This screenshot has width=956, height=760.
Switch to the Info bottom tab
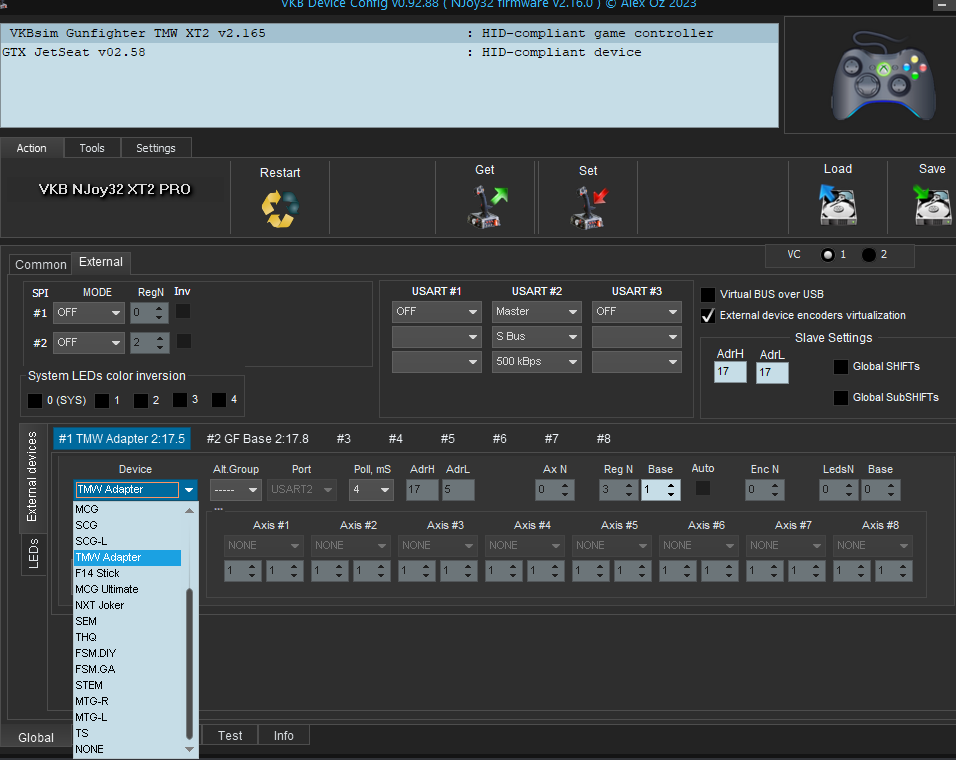[284, 736]
